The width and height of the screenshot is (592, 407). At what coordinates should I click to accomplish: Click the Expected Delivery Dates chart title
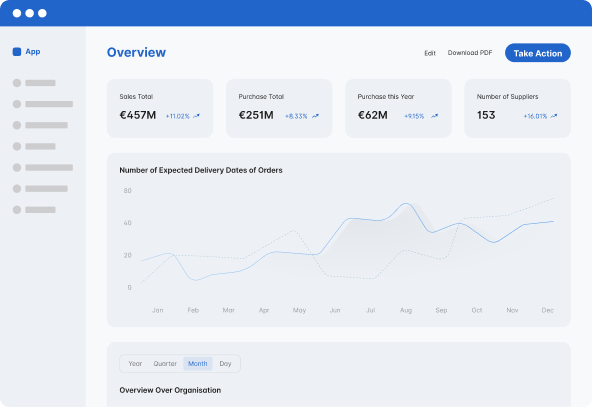(201, 170)
